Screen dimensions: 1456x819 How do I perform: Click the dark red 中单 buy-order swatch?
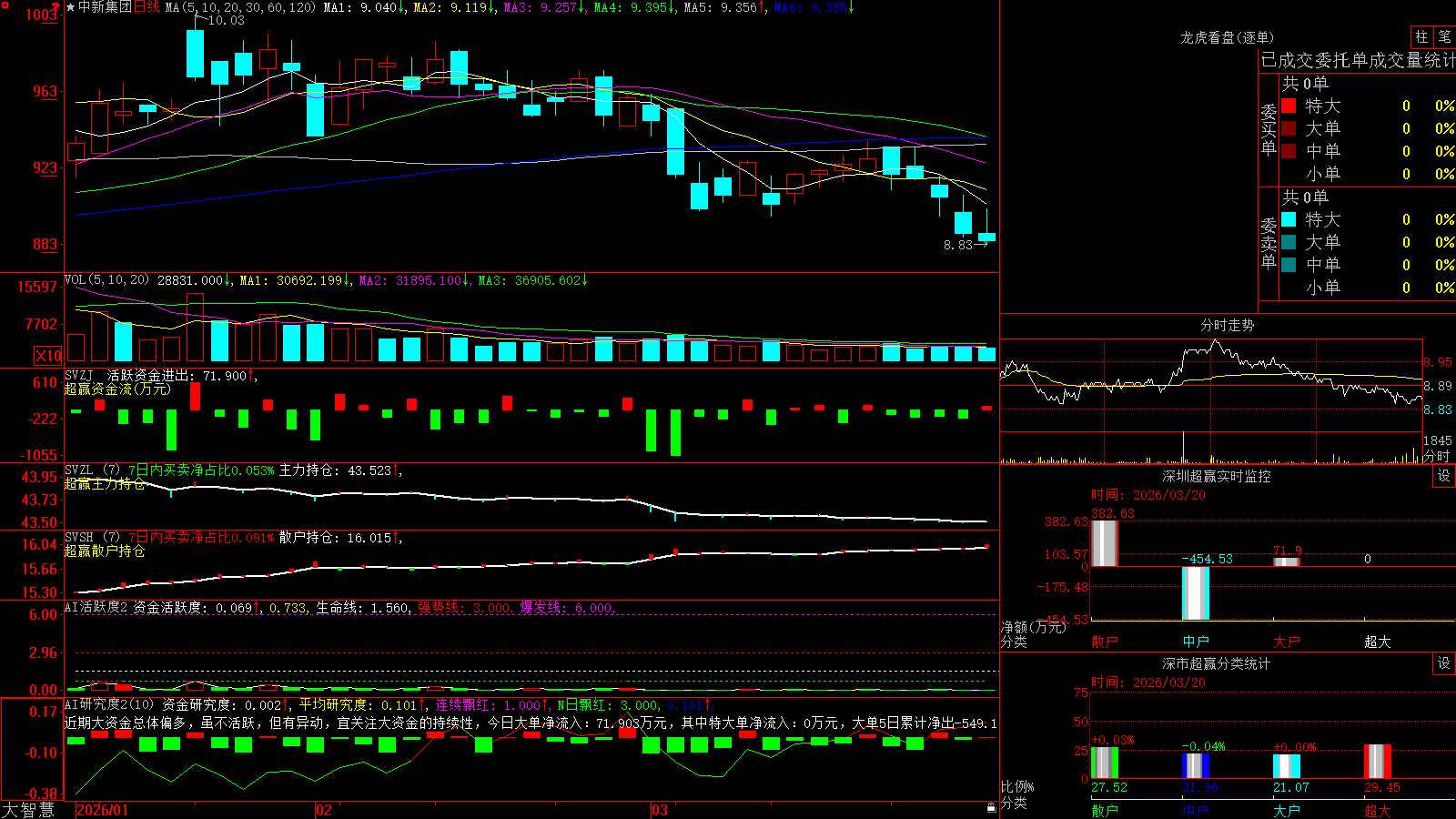(x=1289, y=151)
